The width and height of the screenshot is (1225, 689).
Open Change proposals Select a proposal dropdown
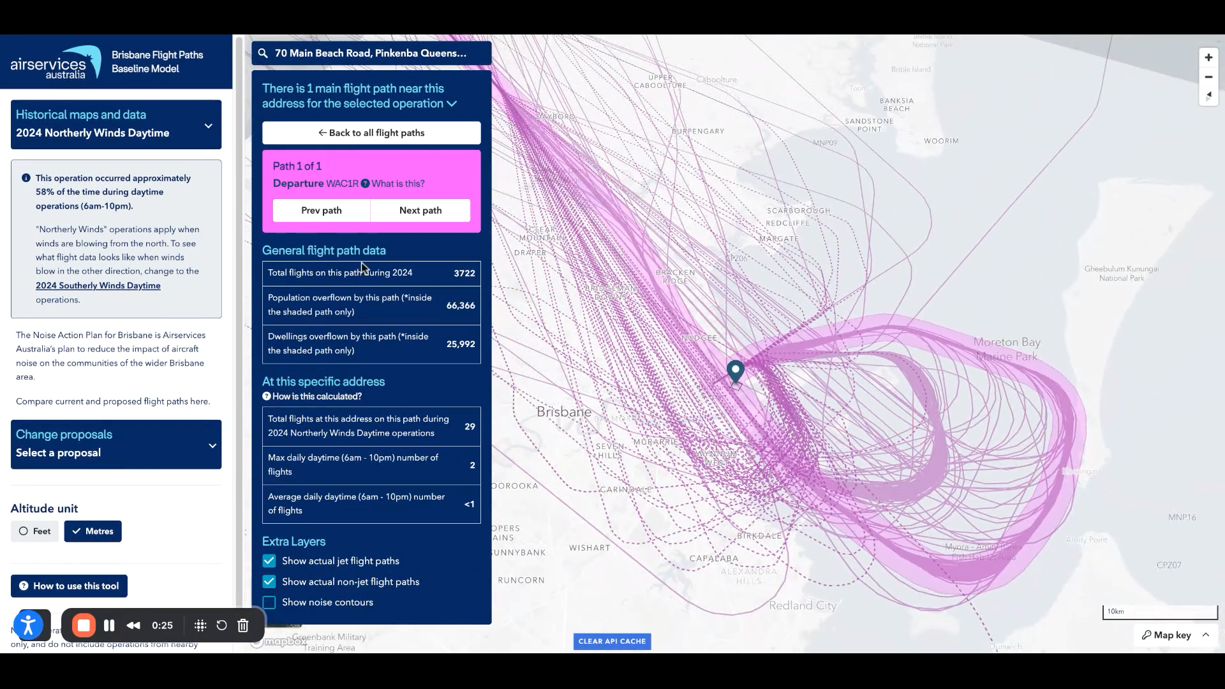click(x=116, y=444)
